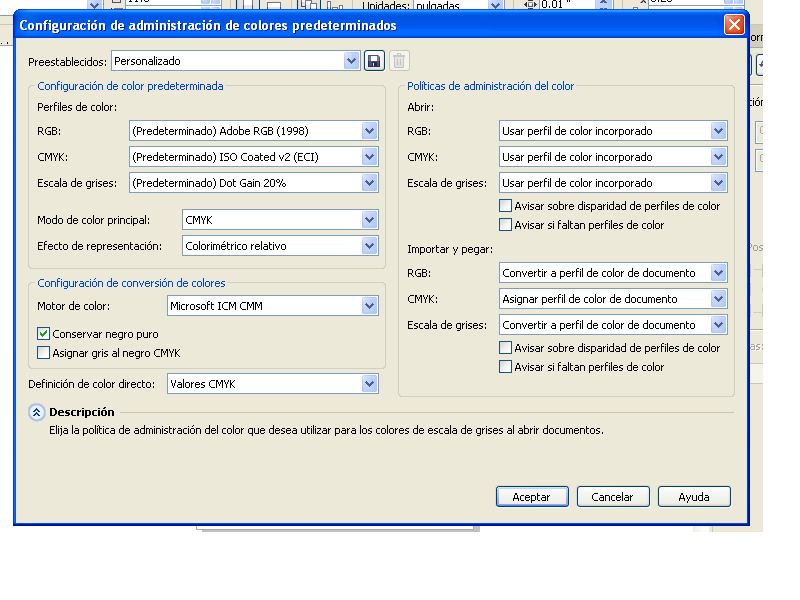Collapse the Descripción section arrow
The image size is (800, 600).
[x=36, y=412]
